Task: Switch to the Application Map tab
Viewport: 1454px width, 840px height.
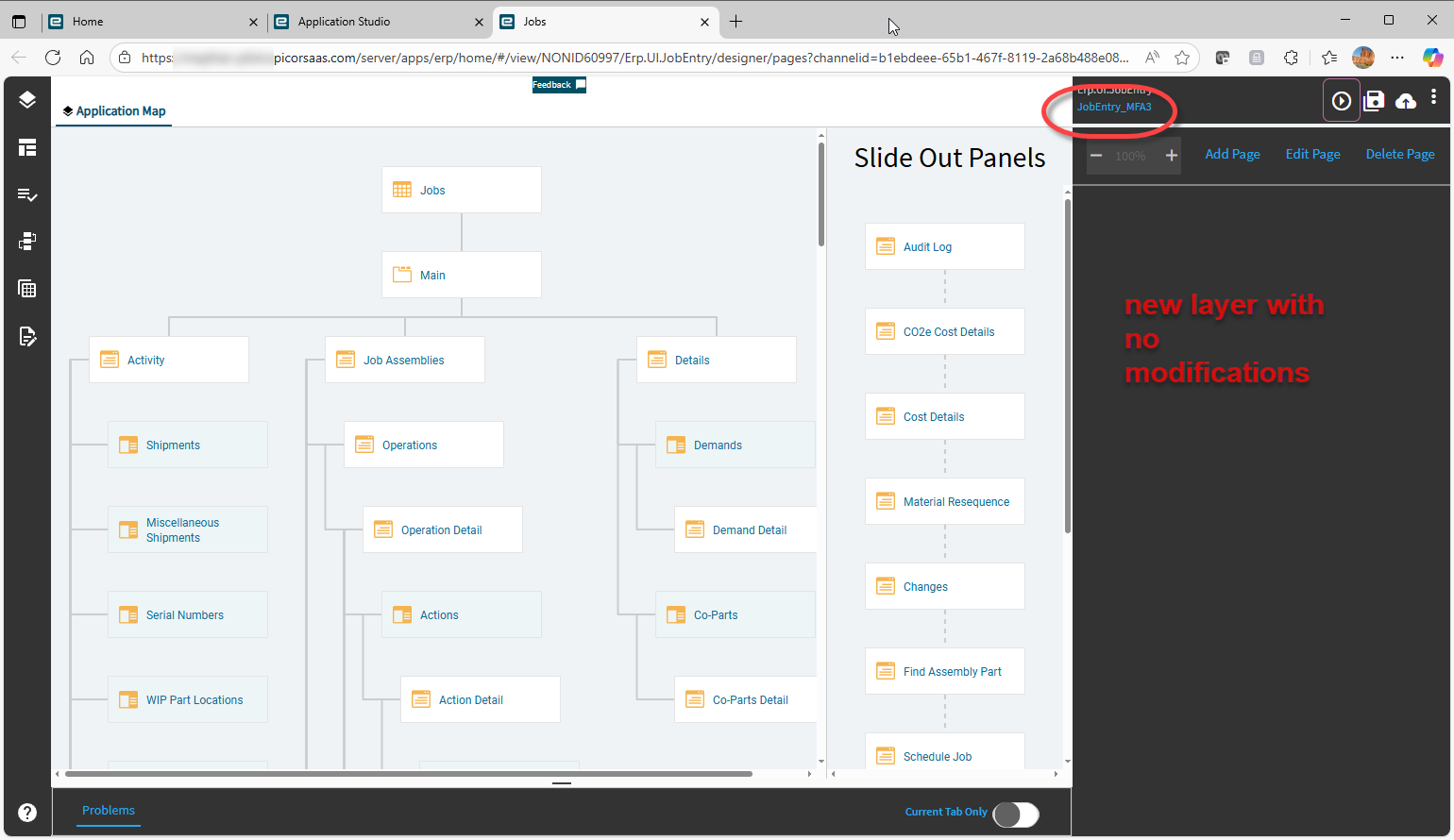Action: click(x=114, y=111)
